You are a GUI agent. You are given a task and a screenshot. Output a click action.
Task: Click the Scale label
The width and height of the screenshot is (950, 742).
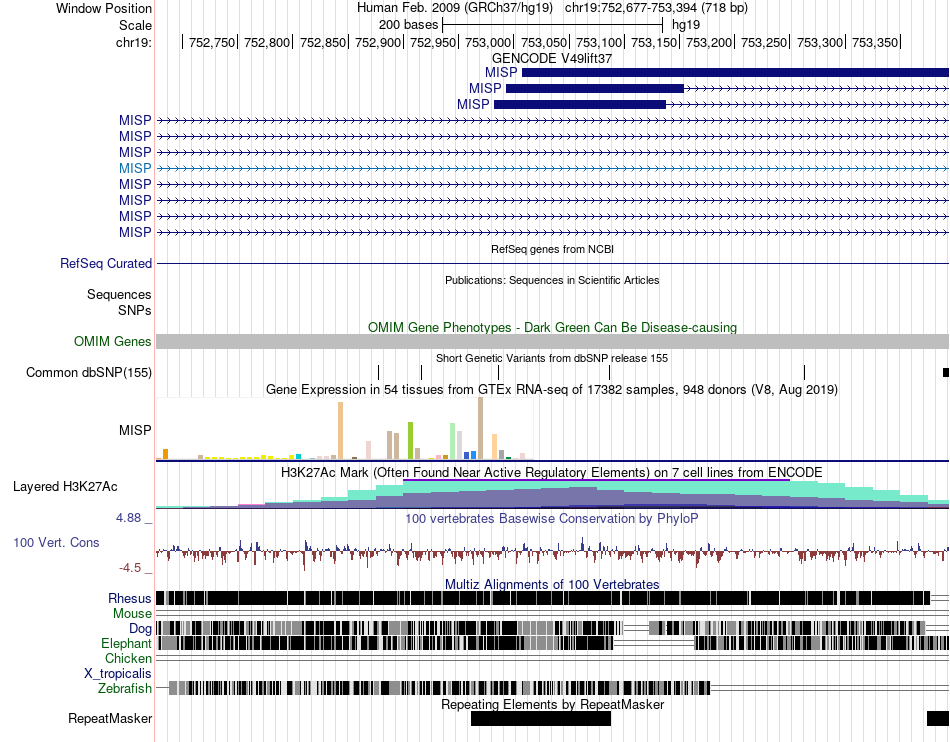pos(136,25)
